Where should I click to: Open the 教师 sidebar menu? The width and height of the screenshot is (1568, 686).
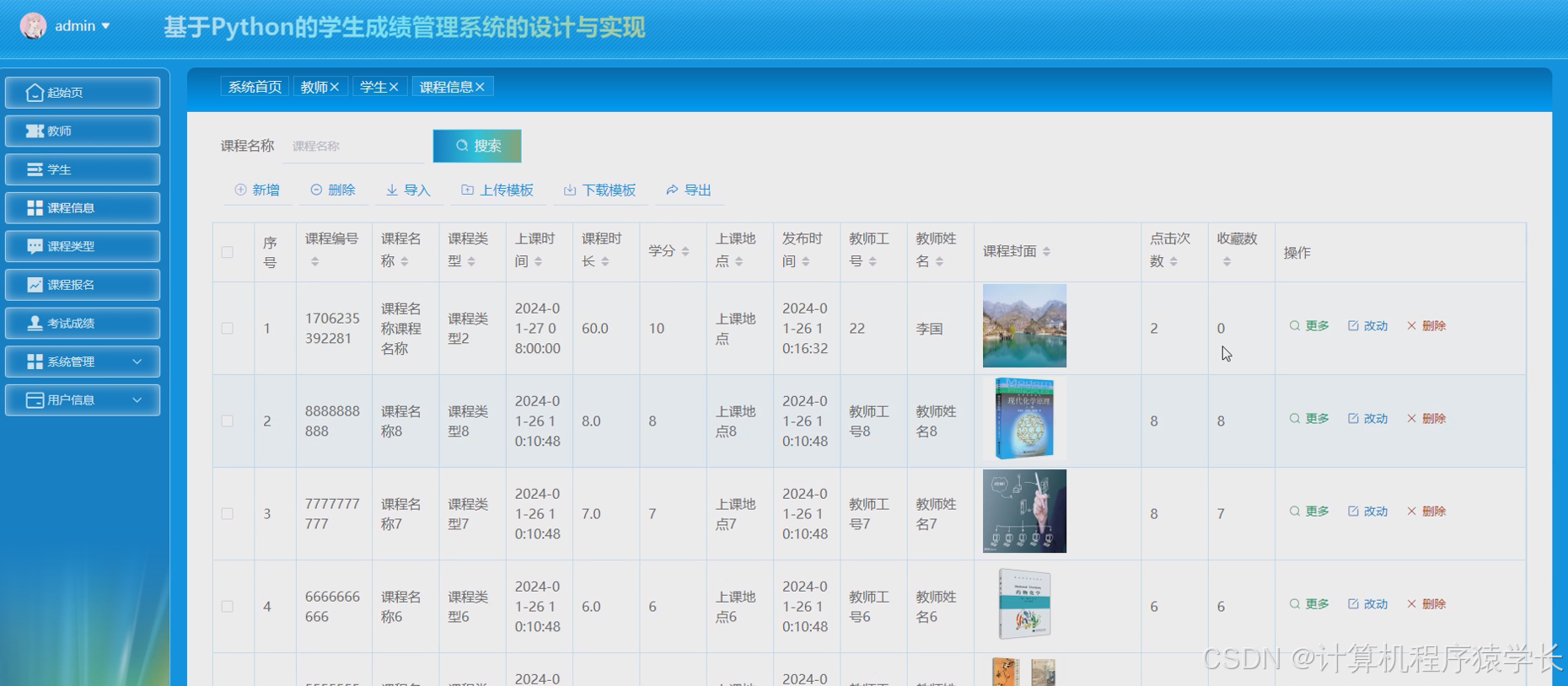83,131
